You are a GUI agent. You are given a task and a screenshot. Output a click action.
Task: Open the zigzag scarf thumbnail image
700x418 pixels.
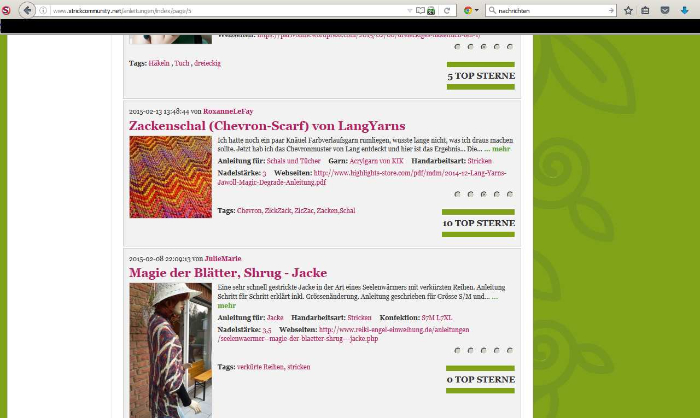coord(171,177)
